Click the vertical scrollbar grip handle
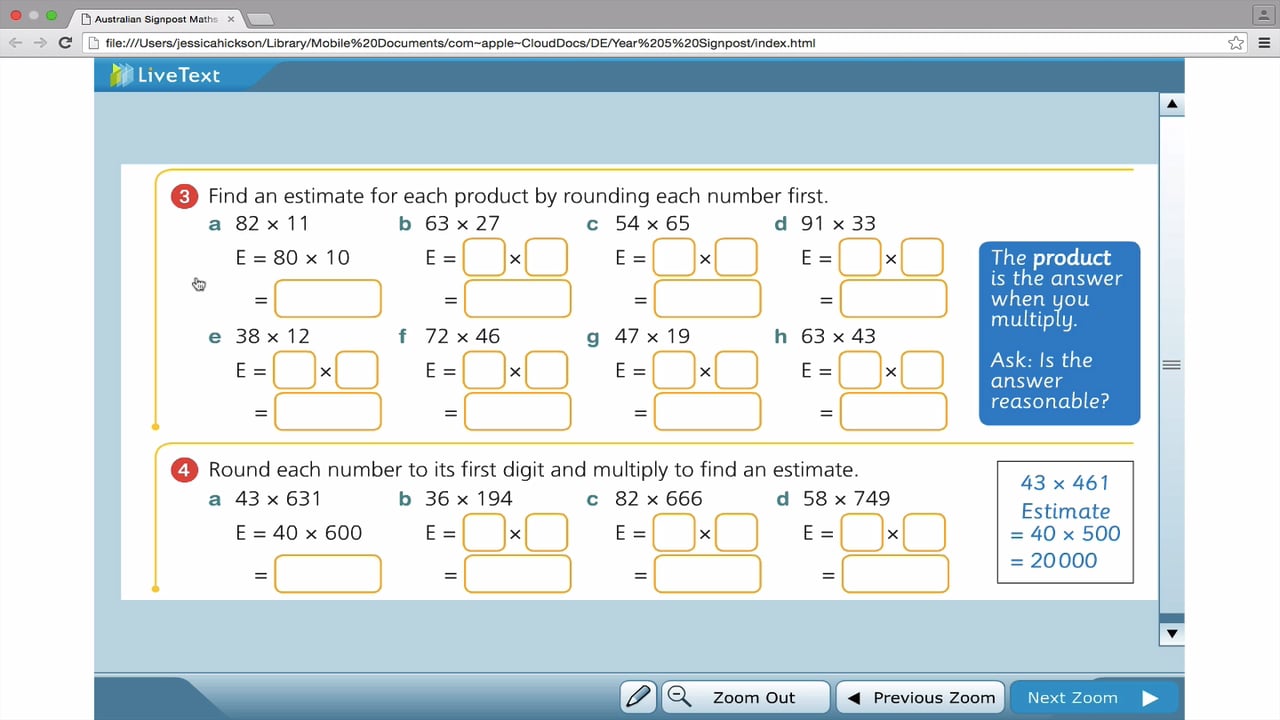The width and height of the screenshot is (1280, 720). [x=1172, y=365]
